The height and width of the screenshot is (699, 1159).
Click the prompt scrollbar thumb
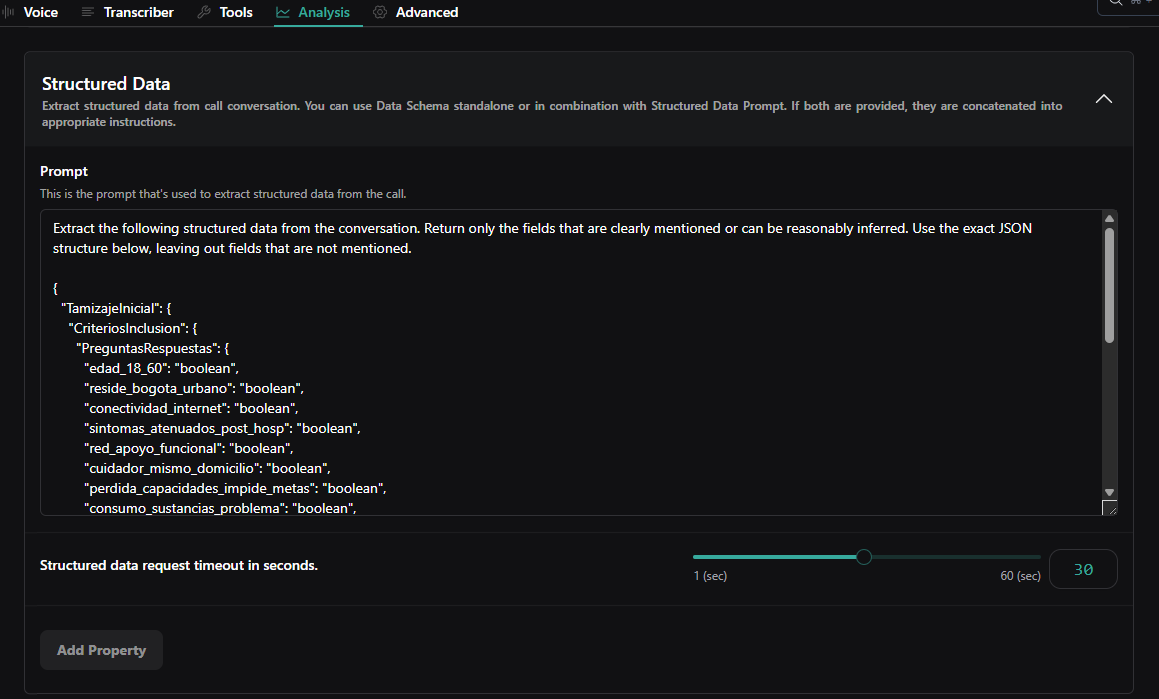tap(1109, 285)
